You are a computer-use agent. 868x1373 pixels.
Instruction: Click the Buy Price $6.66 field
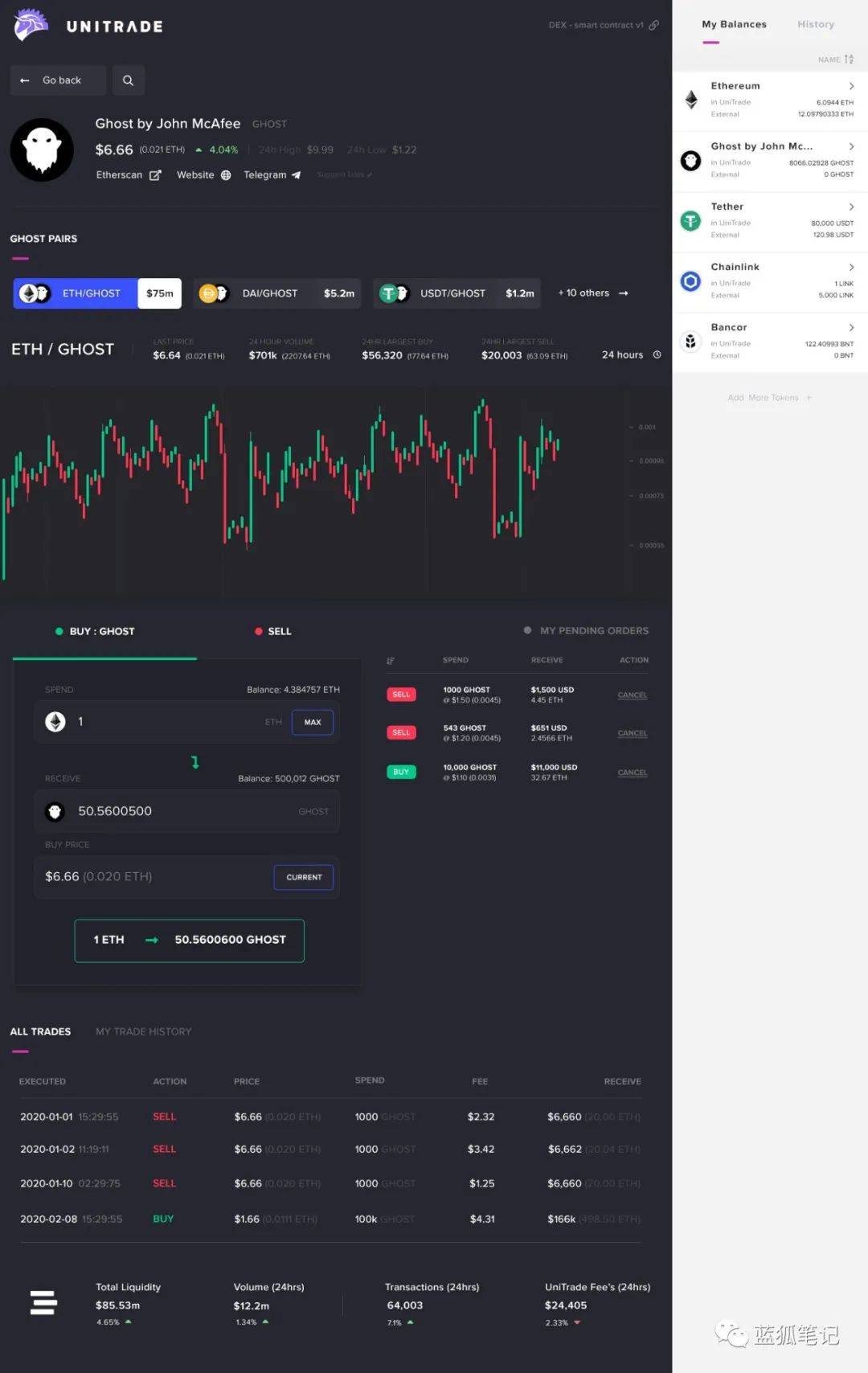[186, 877]
